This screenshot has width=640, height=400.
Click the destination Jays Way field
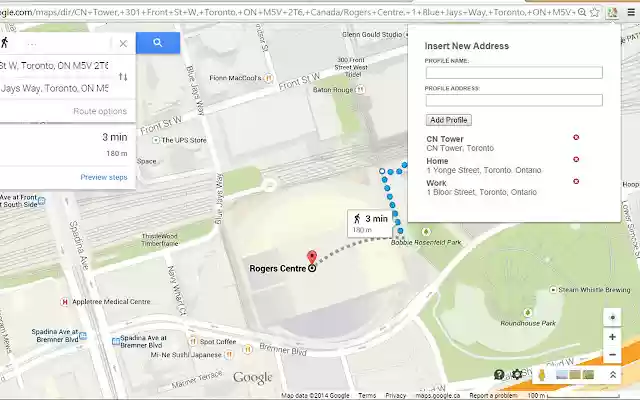(x=54, y=89)
